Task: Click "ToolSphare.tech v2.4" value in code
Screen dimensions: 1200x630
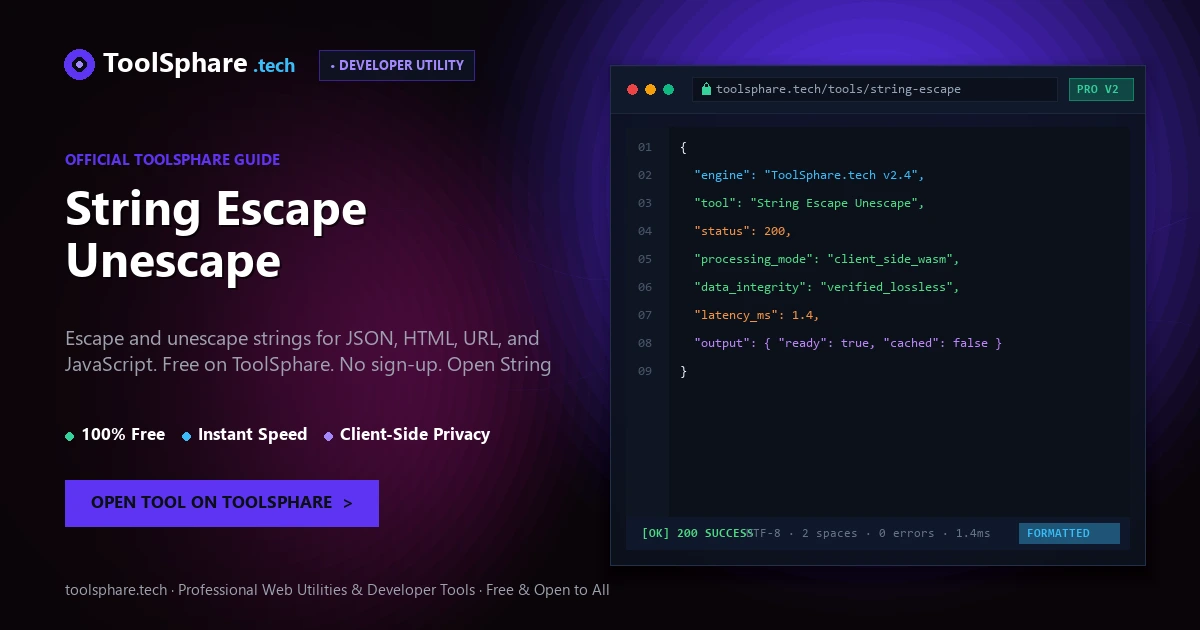Action: tap(841, 175)
